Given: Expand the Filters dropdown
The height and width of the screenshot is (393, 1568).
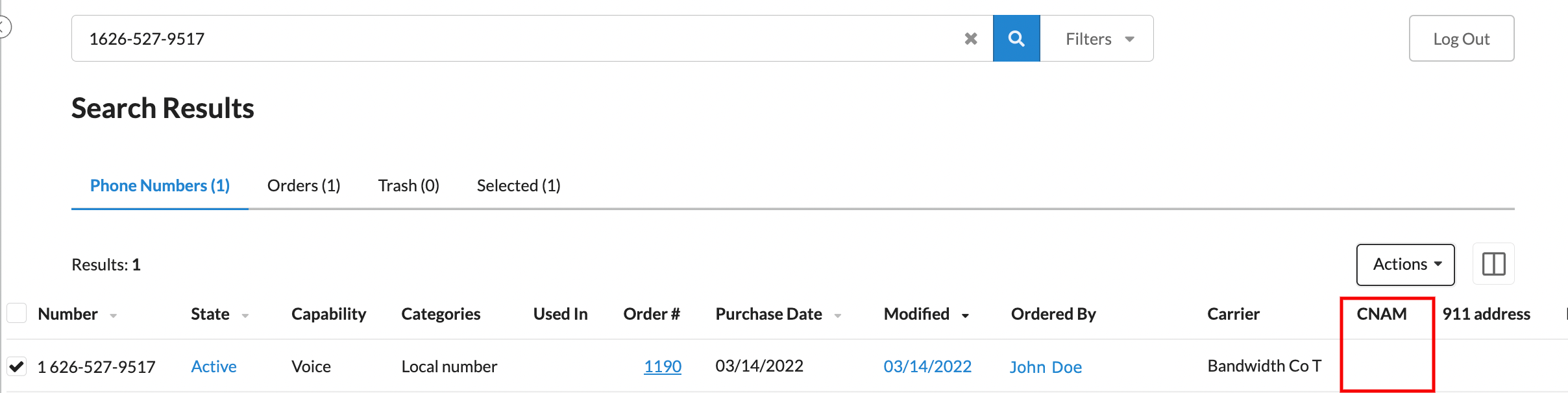Looking at the screenshot, I should pos(1097,39).
